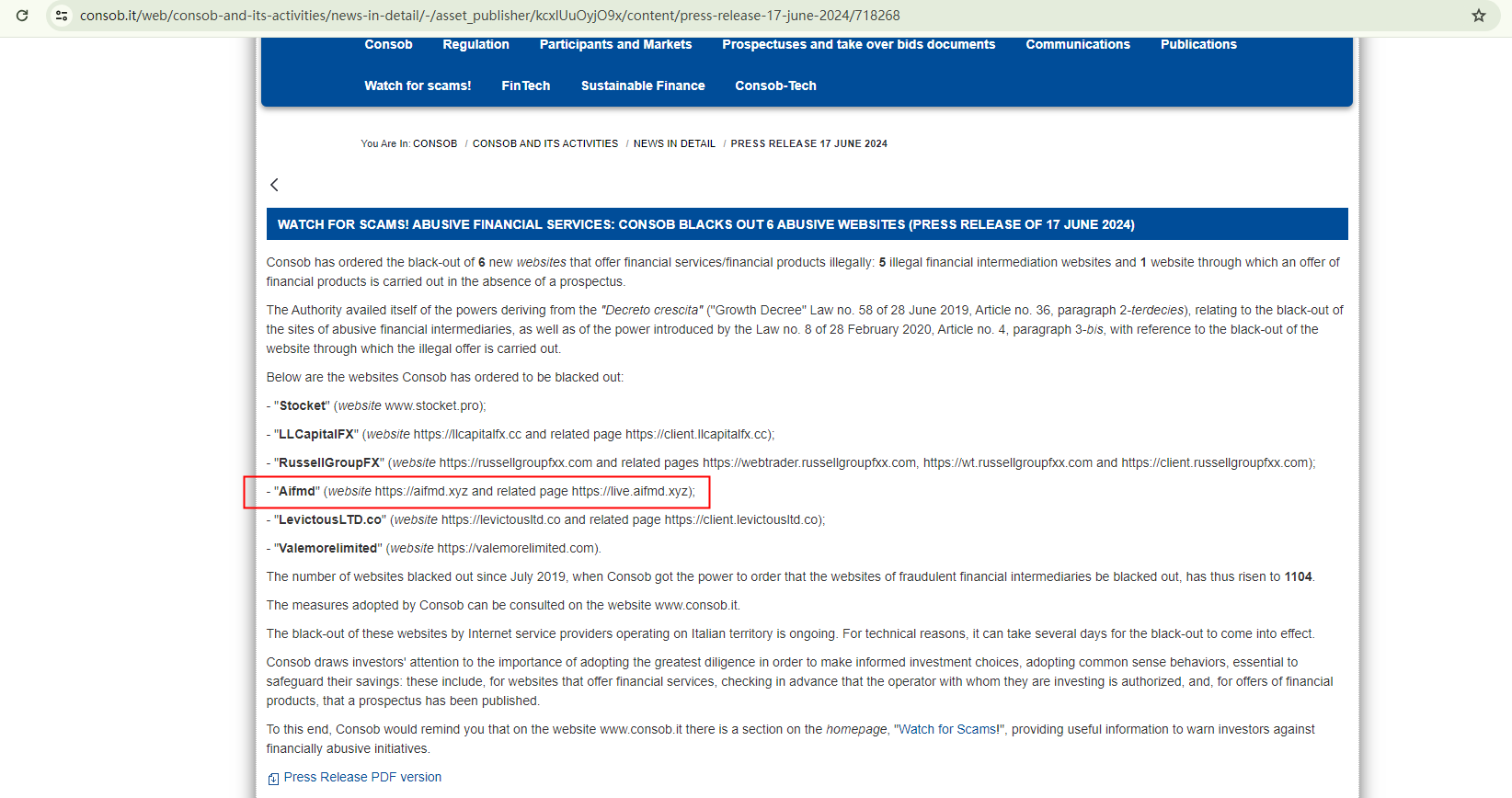The width and height of the screenshot is (1512, 798).
Task: Click the total count 1104 in the text
Action: click(x=1298, y=576)
